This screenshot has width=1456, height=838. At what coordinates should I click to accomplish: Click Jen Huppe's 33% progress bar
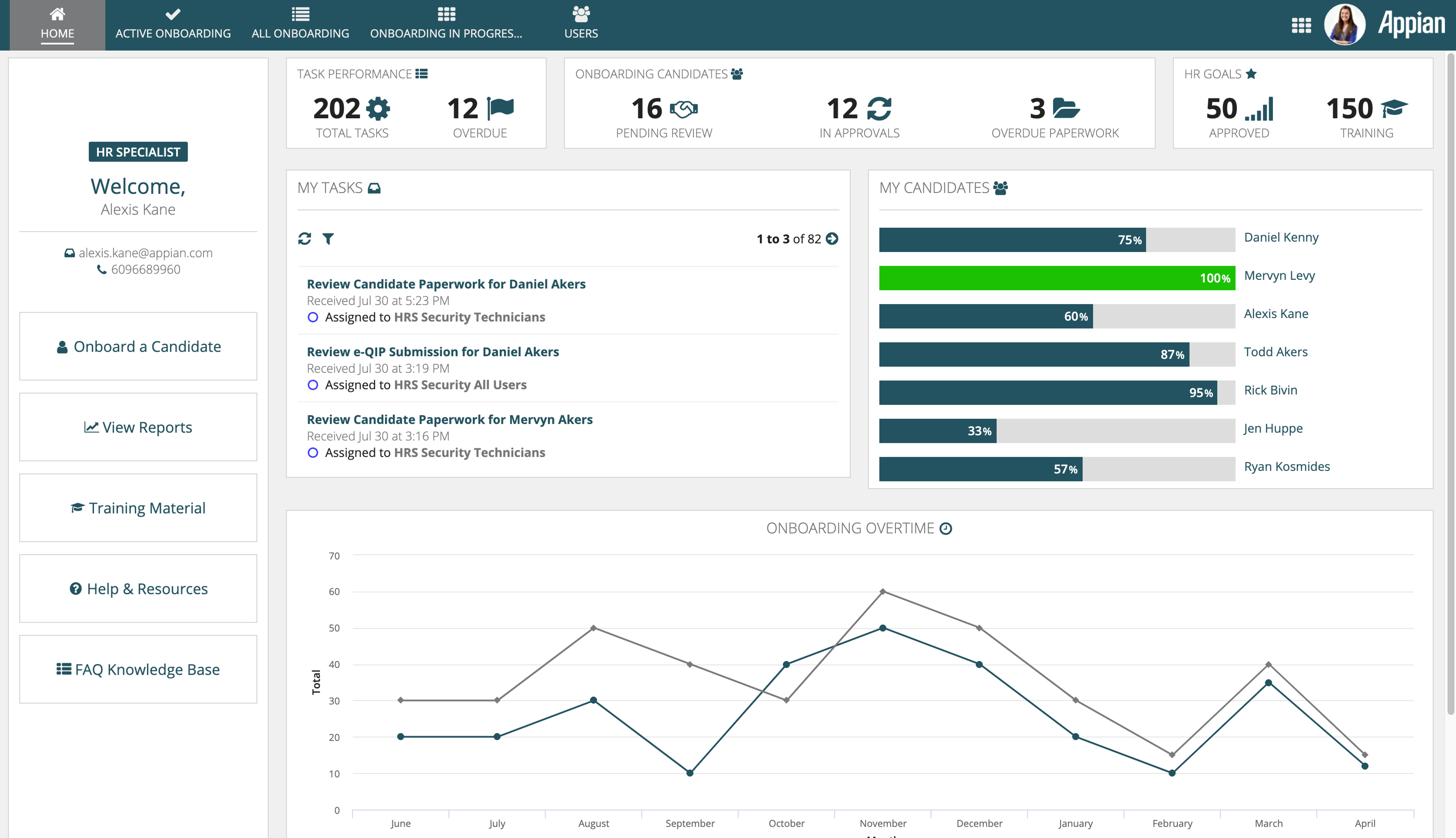click(x=1057, y=431)
